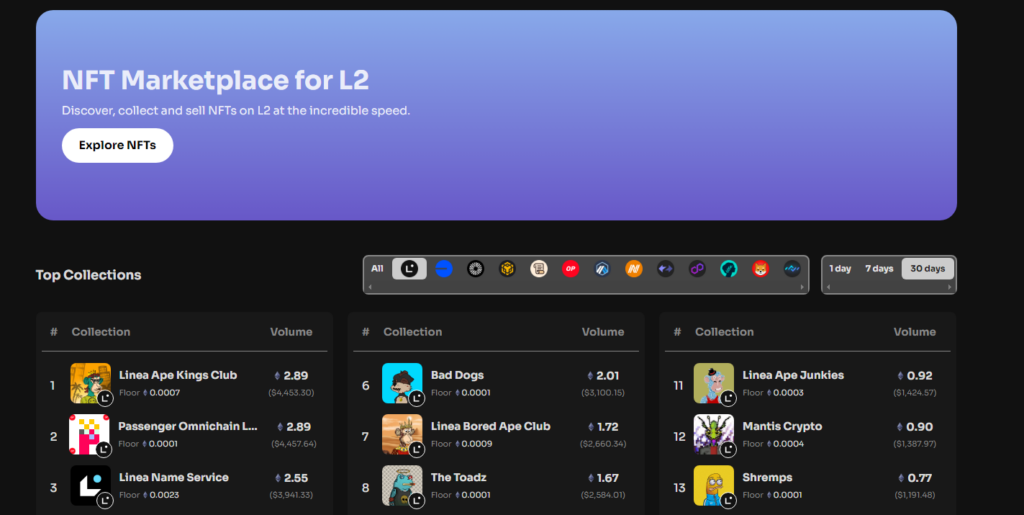This screenshot has width=1024, height=515.
Task: Switch volume period to 1 day
Action: (x=840, y=268)
